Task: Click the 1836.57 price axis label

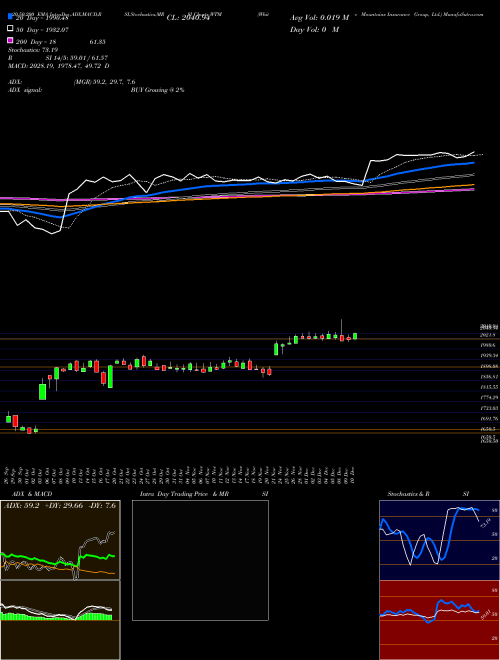Action: coord(490,377)
